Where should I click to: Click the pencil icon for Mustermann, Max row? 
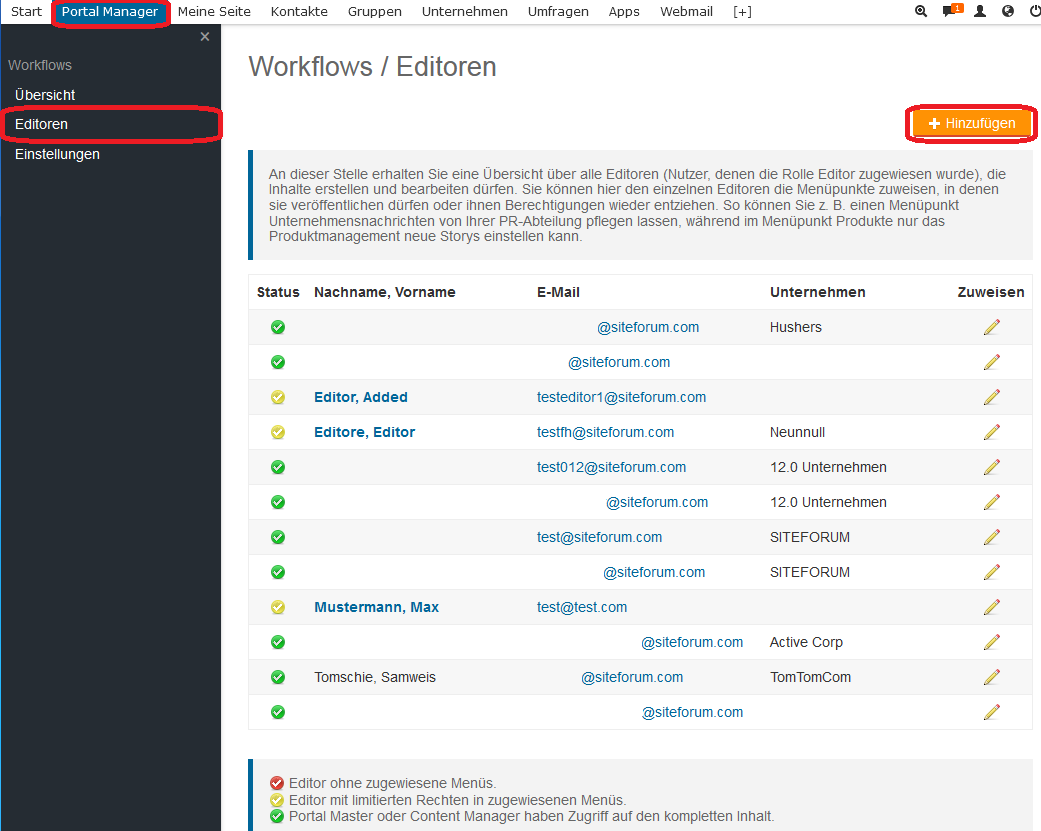pos(991,607)
